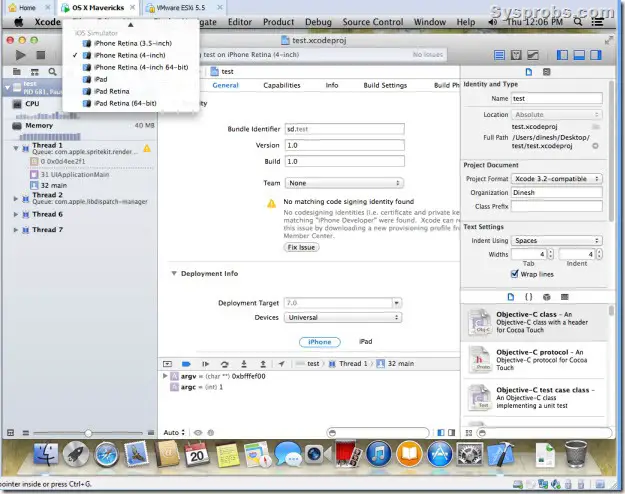Image resolution: width=625 pixels, height=494 pixels.
Task: Click Simulate location arrow icon
Action: pyautogui.click(x=281, y=364)
